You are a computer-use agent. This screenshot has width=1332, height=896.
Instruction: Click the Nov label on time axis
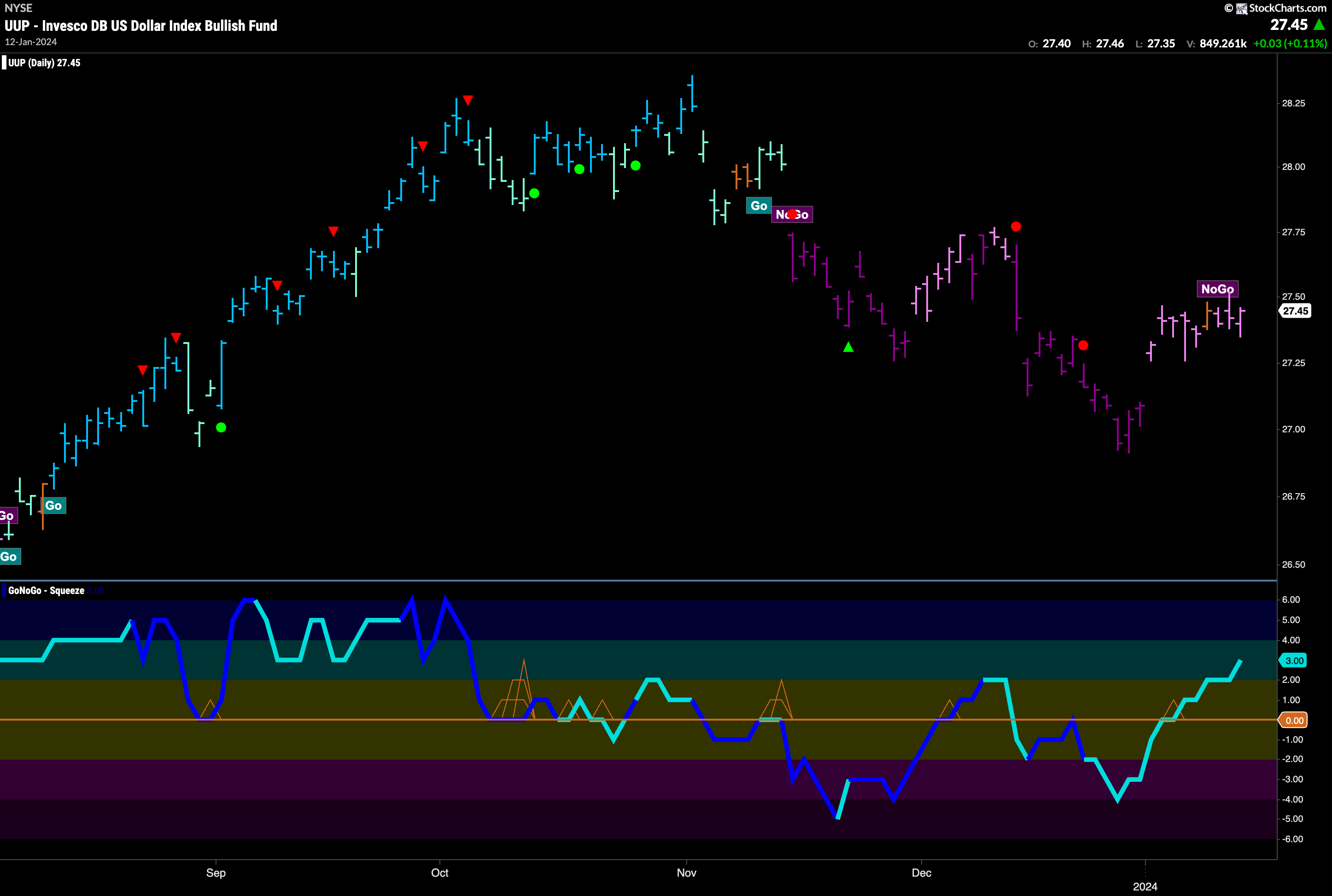[x=687, y=873]
